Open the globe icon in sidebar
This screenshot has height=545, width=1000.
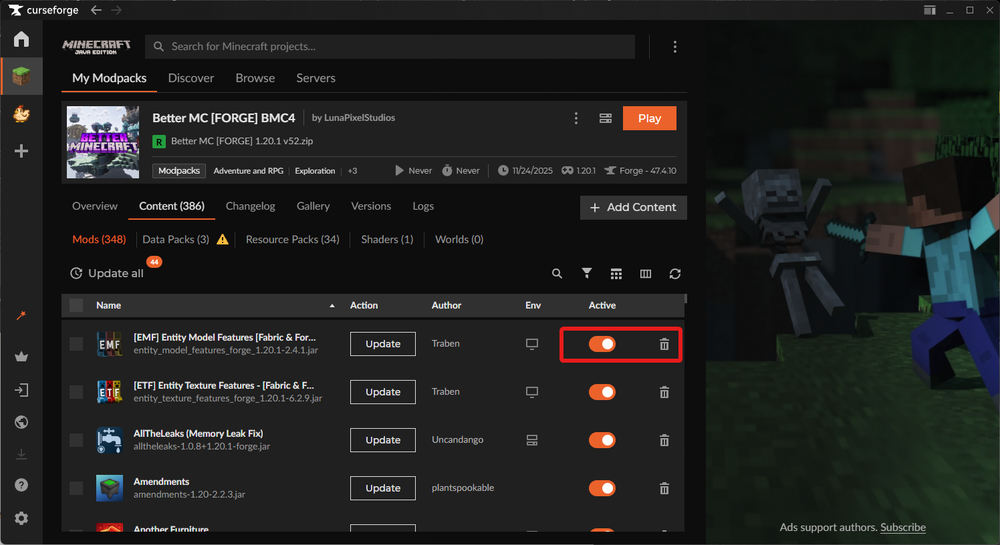pyautogui.click(x=21, y=422)
